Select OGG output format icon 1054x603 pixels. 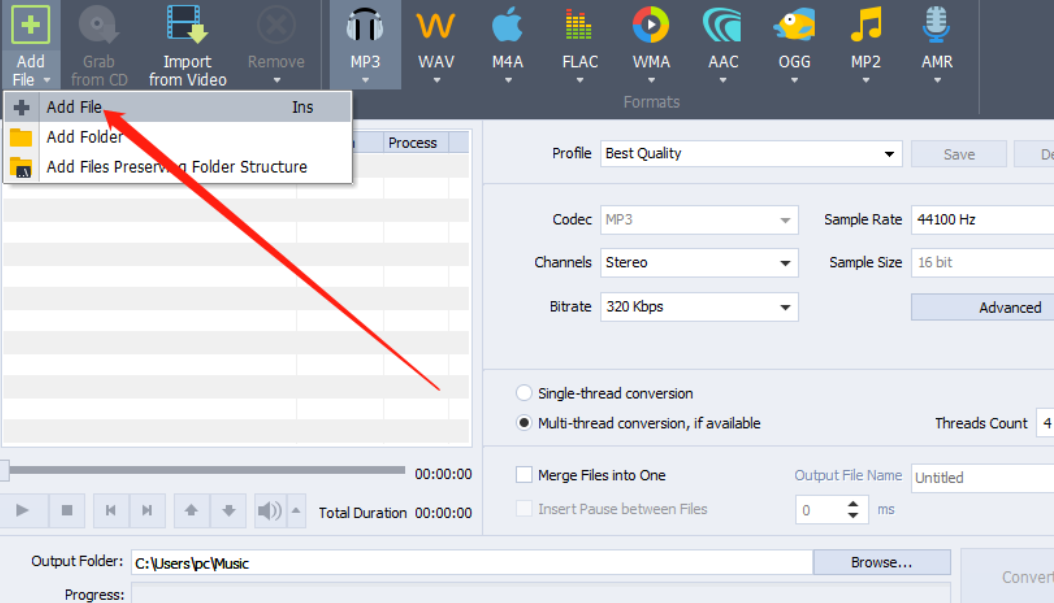pyautogui.click(x=795, y=26)
